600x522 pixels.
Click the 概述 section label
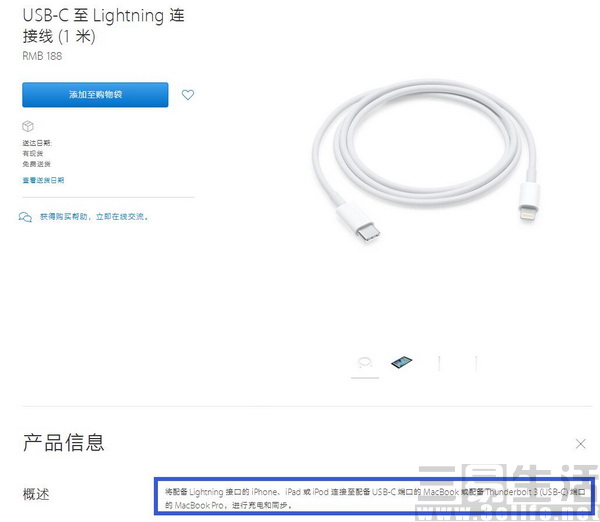[x=36, y=494]
